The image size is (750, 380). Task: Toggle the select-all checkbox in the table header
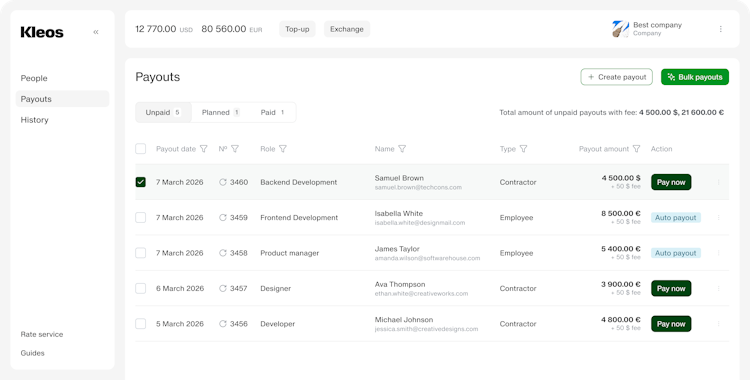[x=141, y=149]
